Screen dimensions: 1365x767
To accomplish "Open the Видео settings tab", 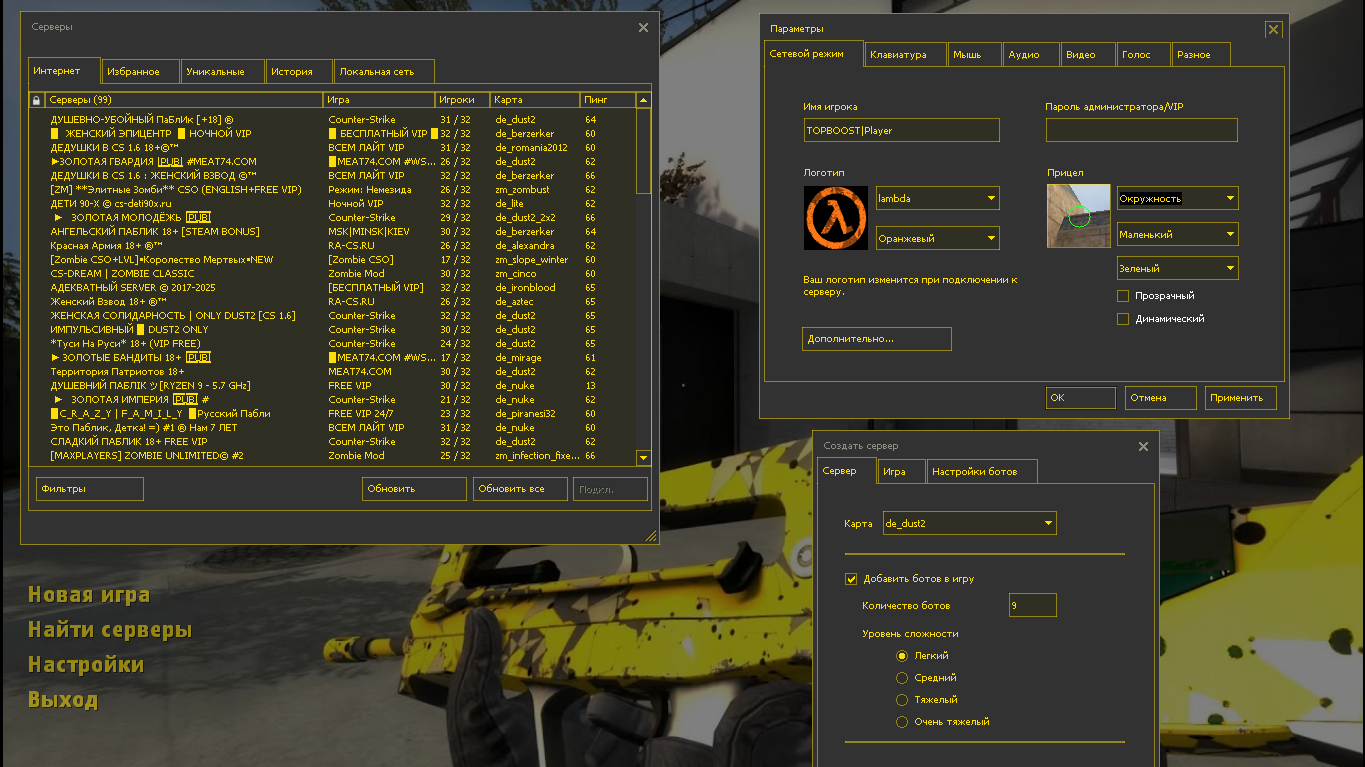I will pos(1088,54).
